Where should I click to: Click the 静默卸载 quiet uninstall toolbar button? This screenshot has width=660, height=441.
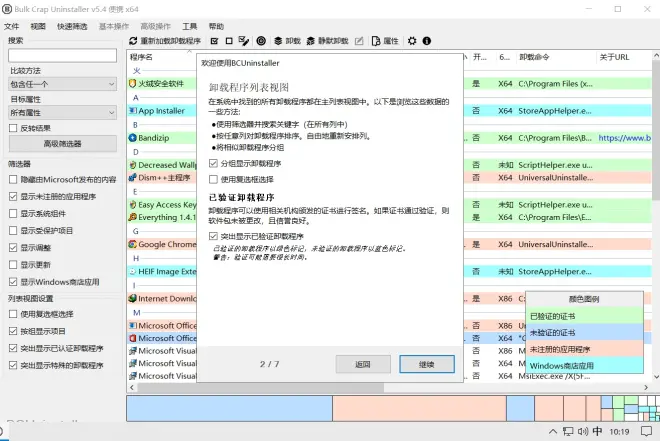[x=327, y=41]
